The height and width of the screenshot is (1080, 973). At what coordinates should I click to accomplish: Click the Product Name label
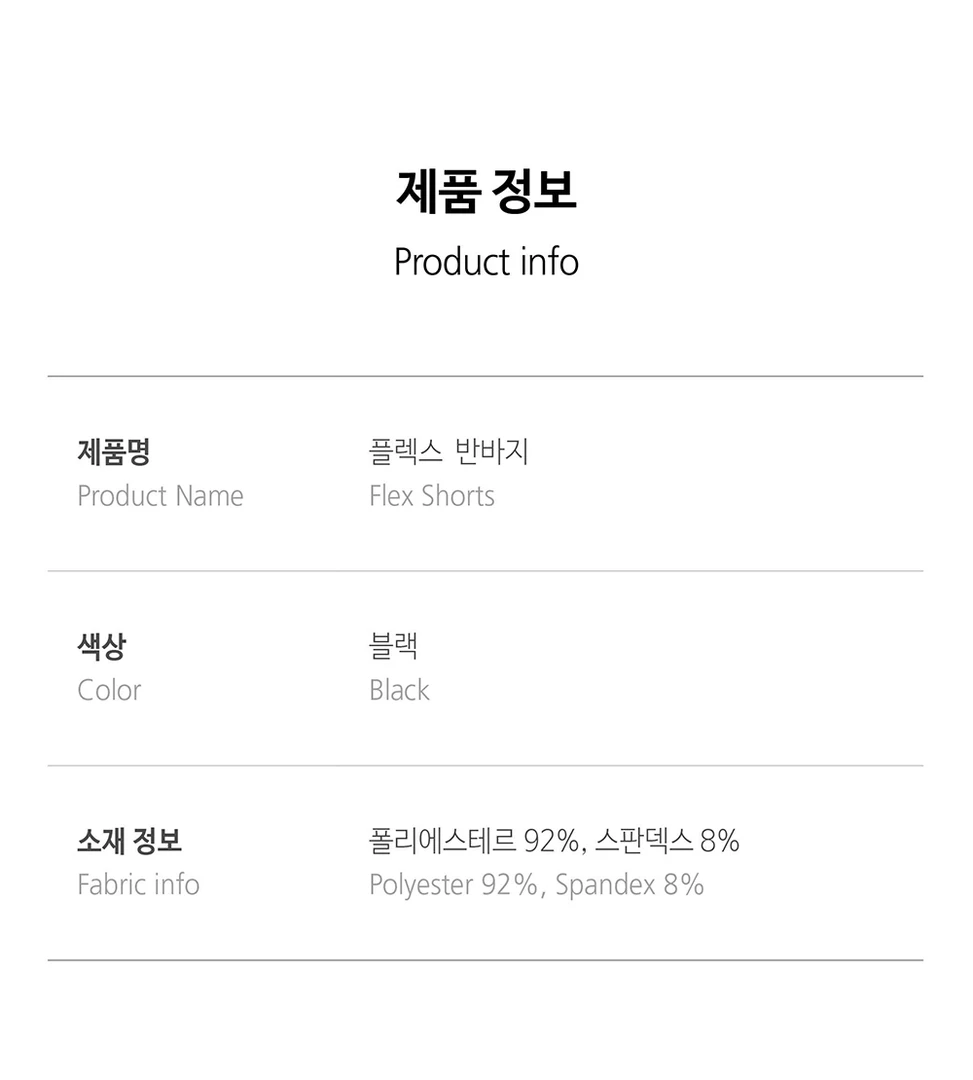(160, 496)
